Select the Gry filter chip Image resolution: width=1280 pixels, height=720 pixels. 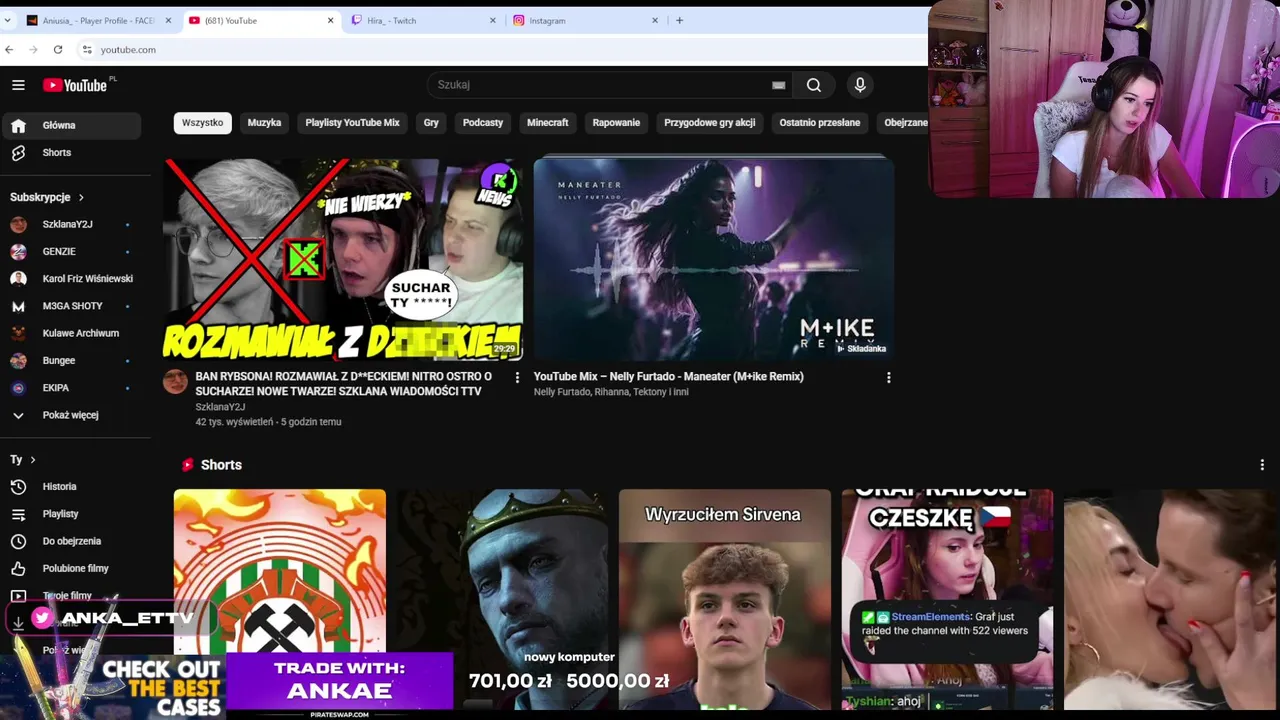[x=431, y=122]
